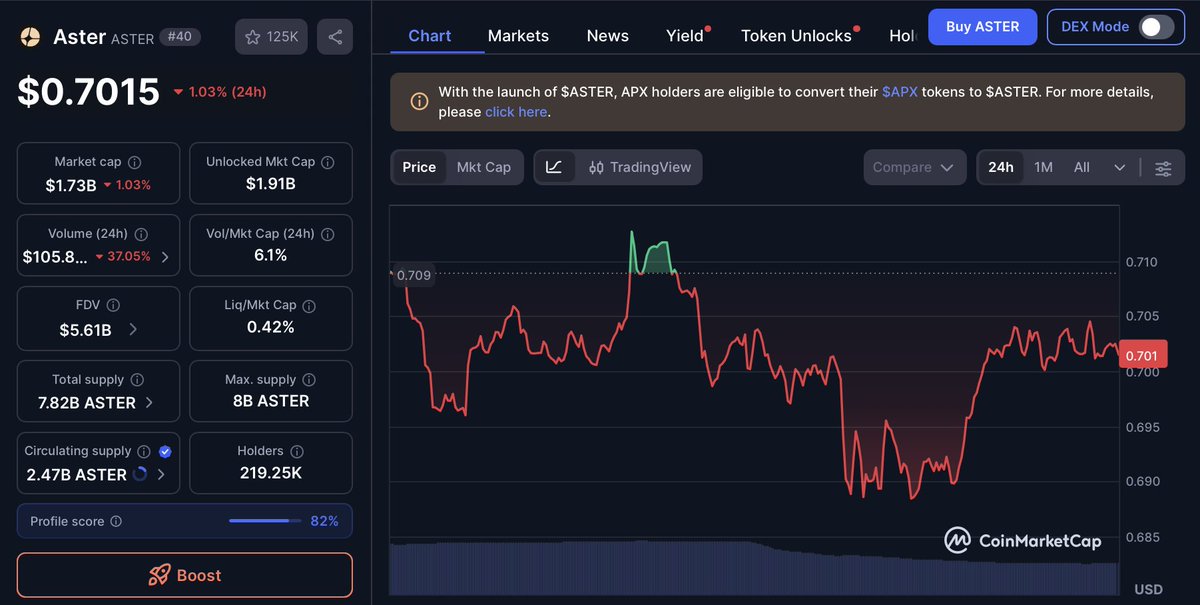This screenshot has width=1200, height=605.
Task: Click the 82% profile score value
Action: coord(325,521)
